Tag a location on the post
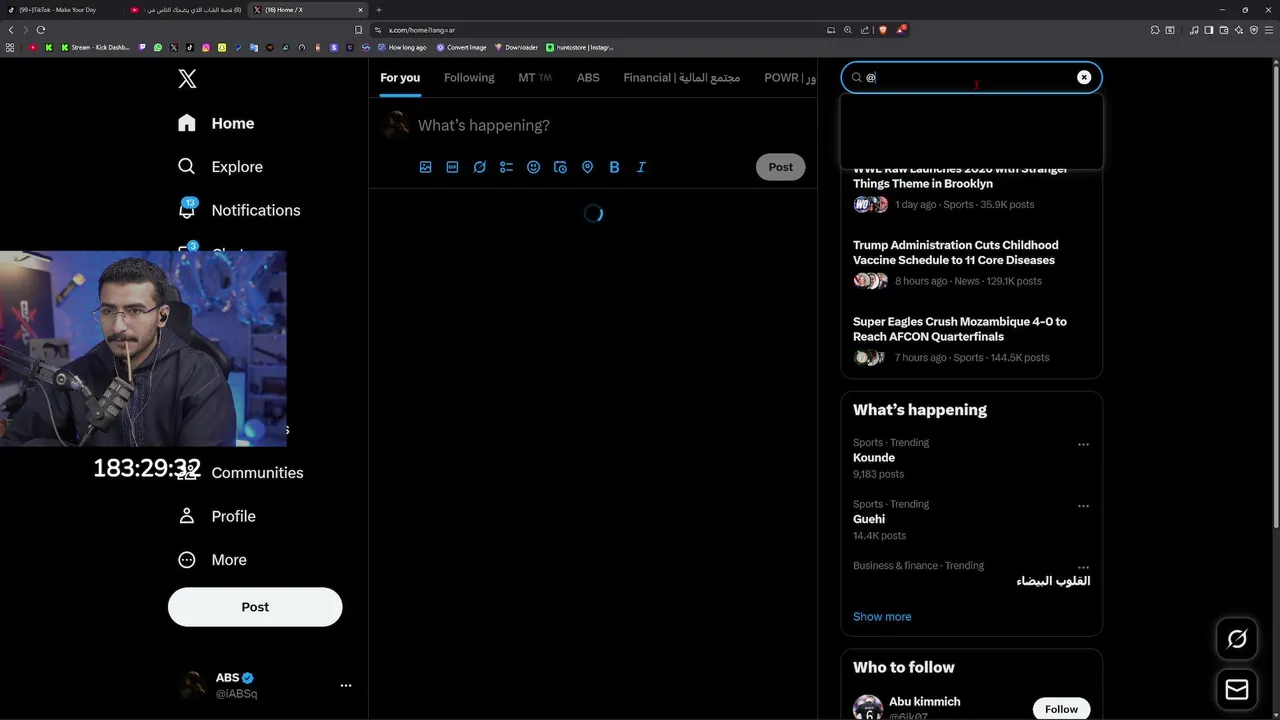The image size is (1280, 720). click(x=587, y=167)
